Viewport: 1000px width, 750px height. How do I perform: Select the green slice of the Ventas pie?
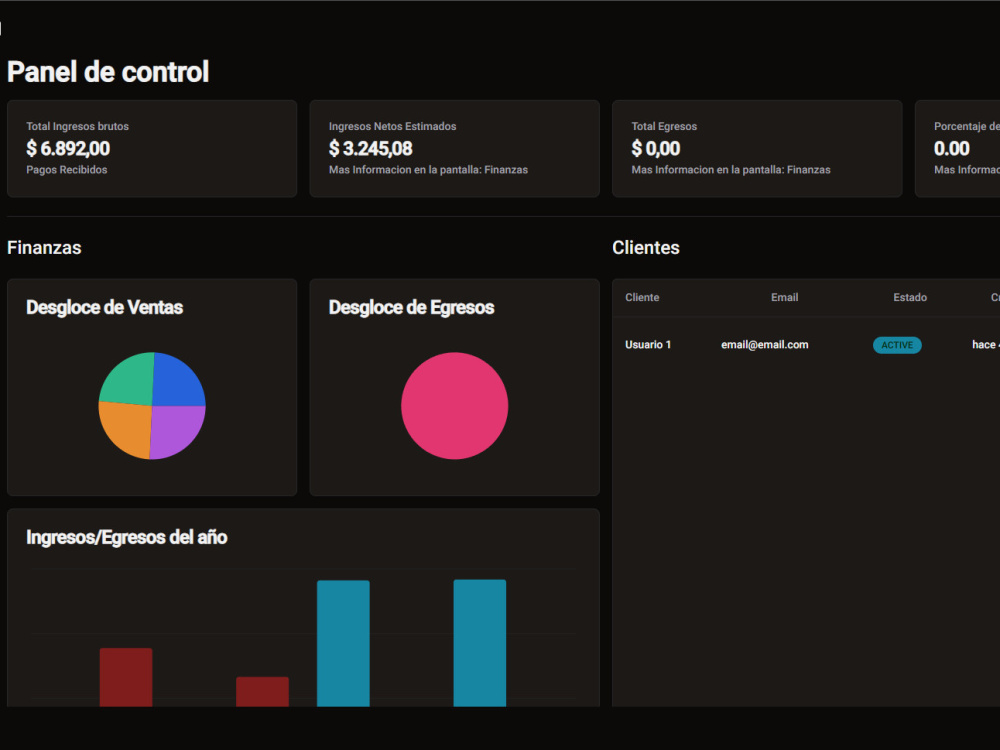click(x=130, y=381)
